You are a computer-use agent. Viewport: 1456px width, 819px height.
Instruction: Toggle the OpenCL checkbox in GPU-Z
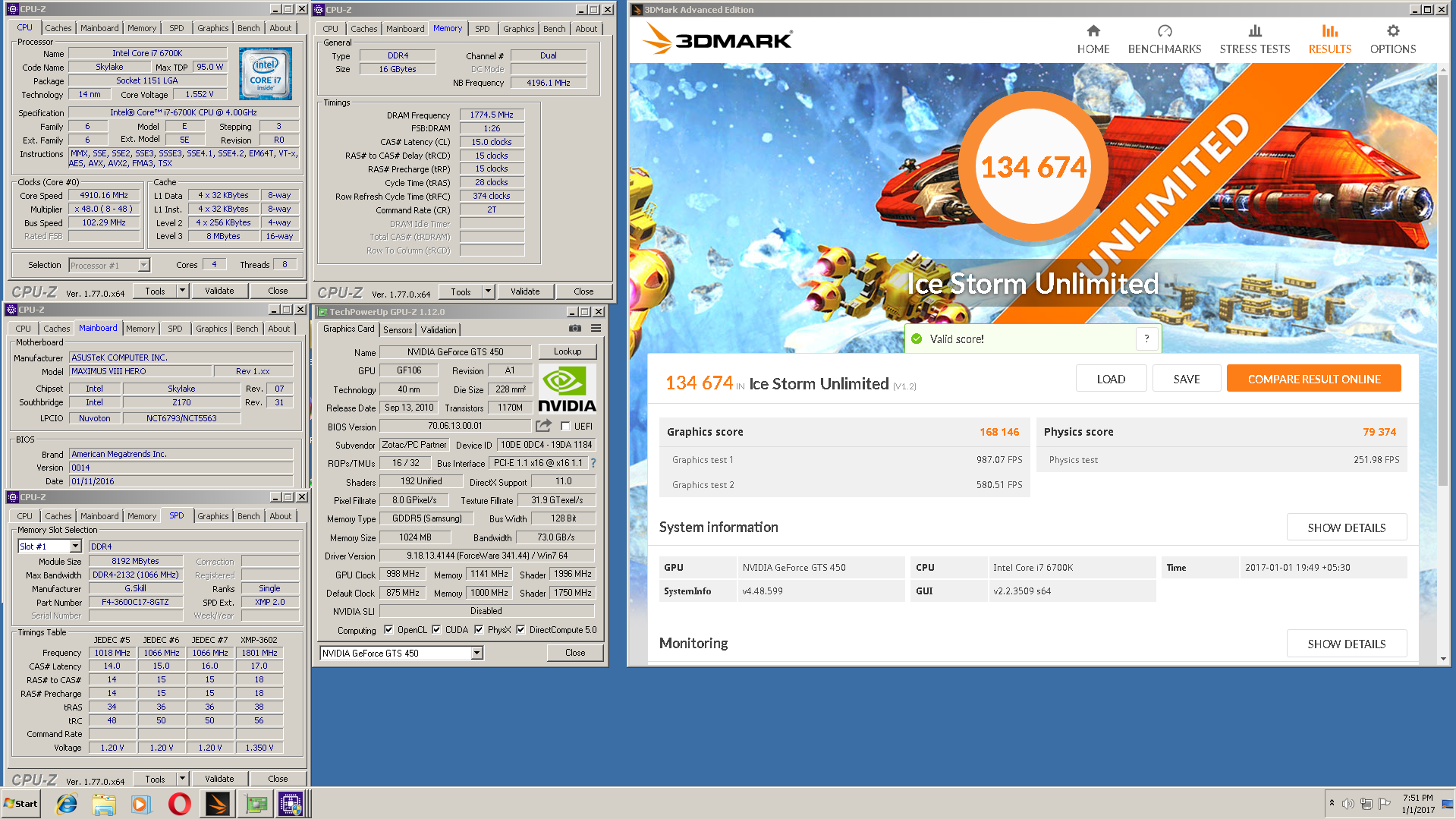point(388,629)
